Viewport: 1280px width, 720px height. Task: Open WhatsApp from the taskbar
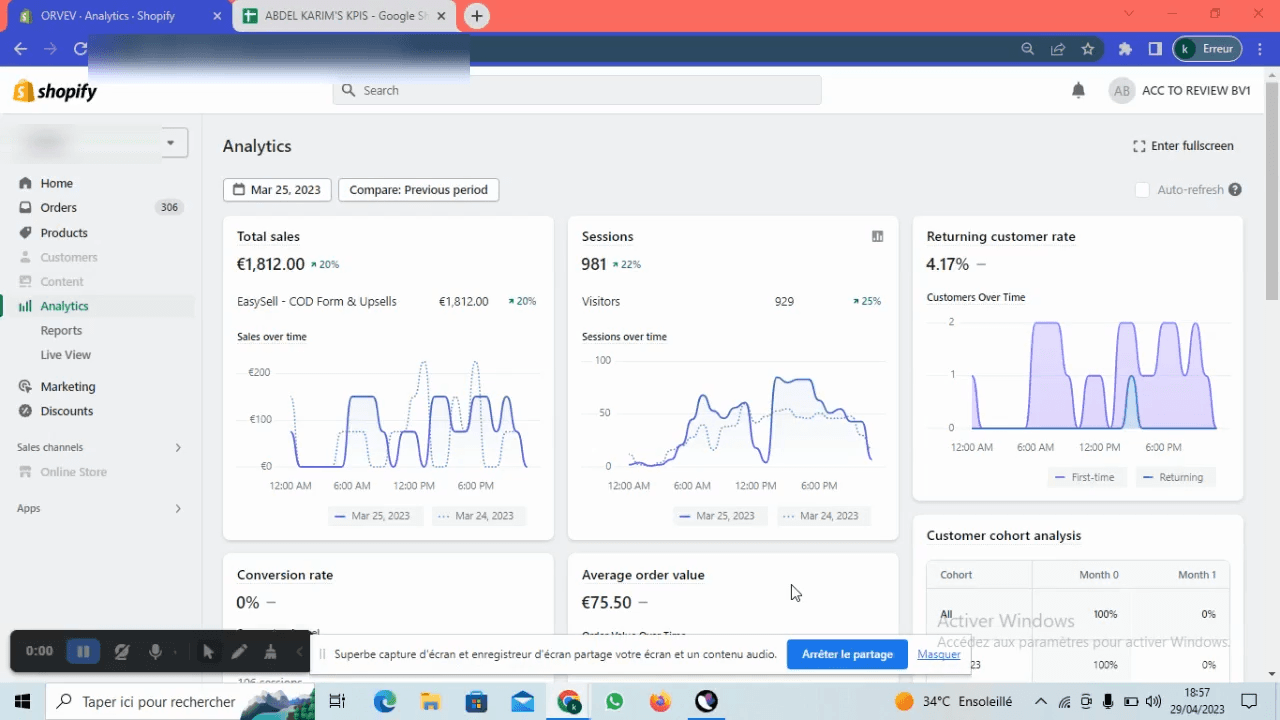pyautogui.click(x=614, y=701)
